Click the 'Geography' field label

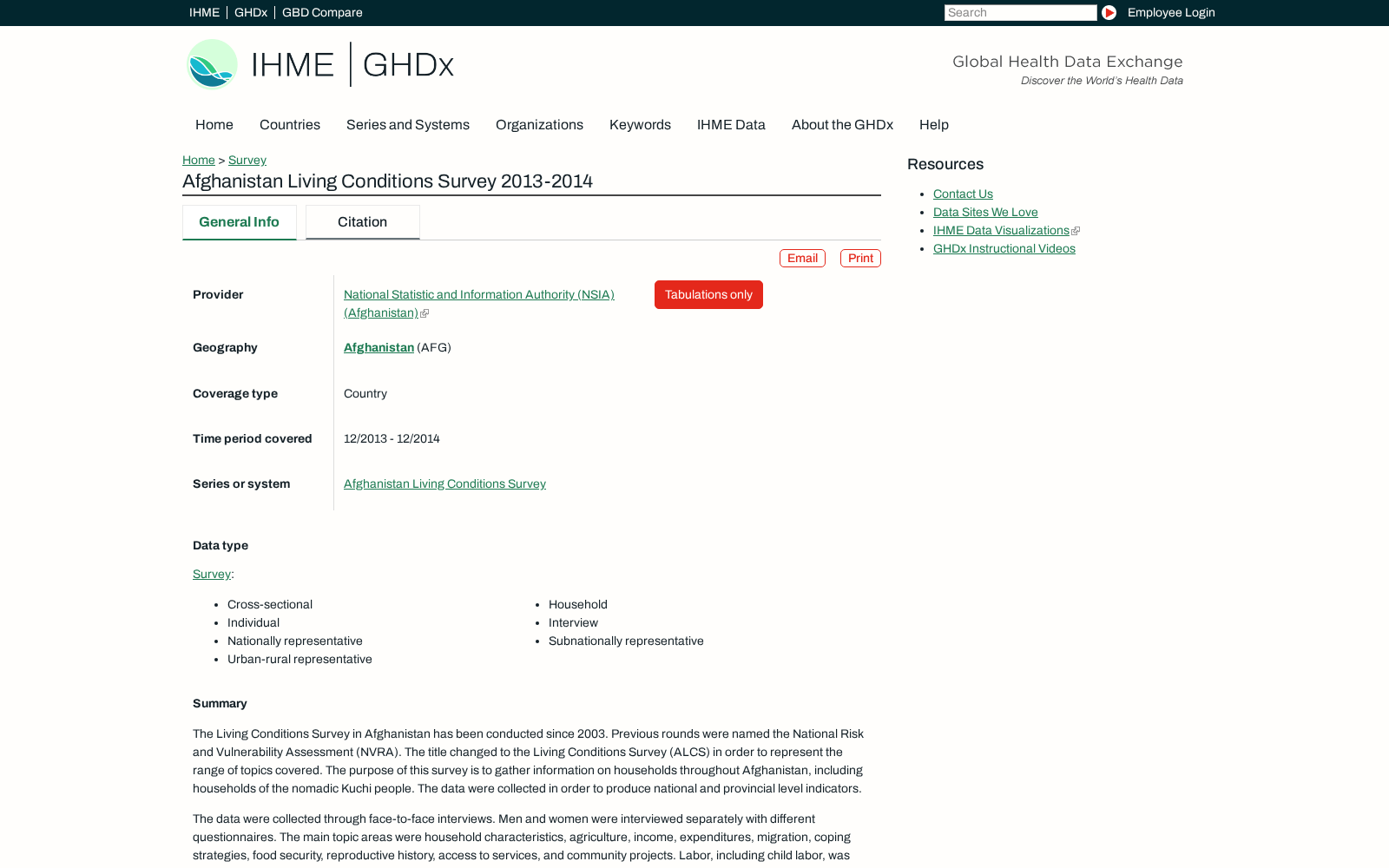coord(225,347)
